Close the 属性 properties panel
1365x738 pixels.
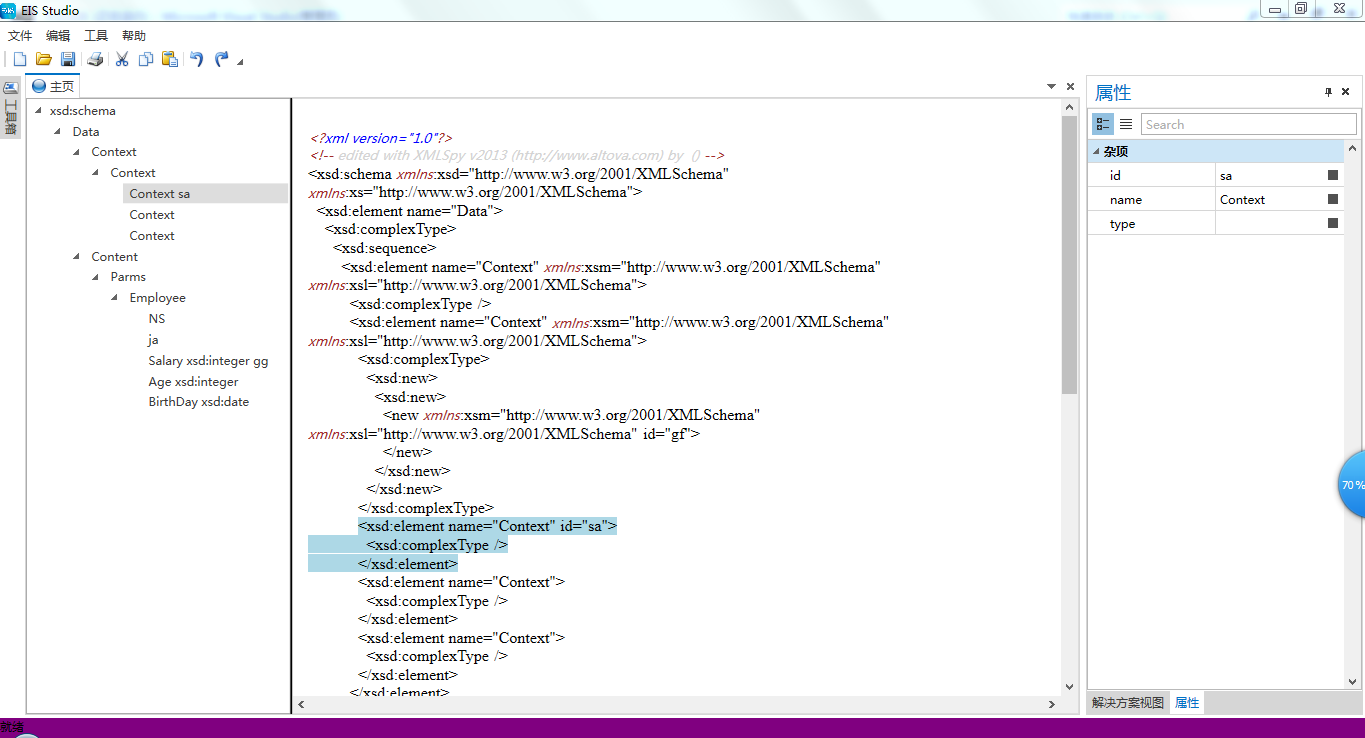click(x=1346, y=92)
